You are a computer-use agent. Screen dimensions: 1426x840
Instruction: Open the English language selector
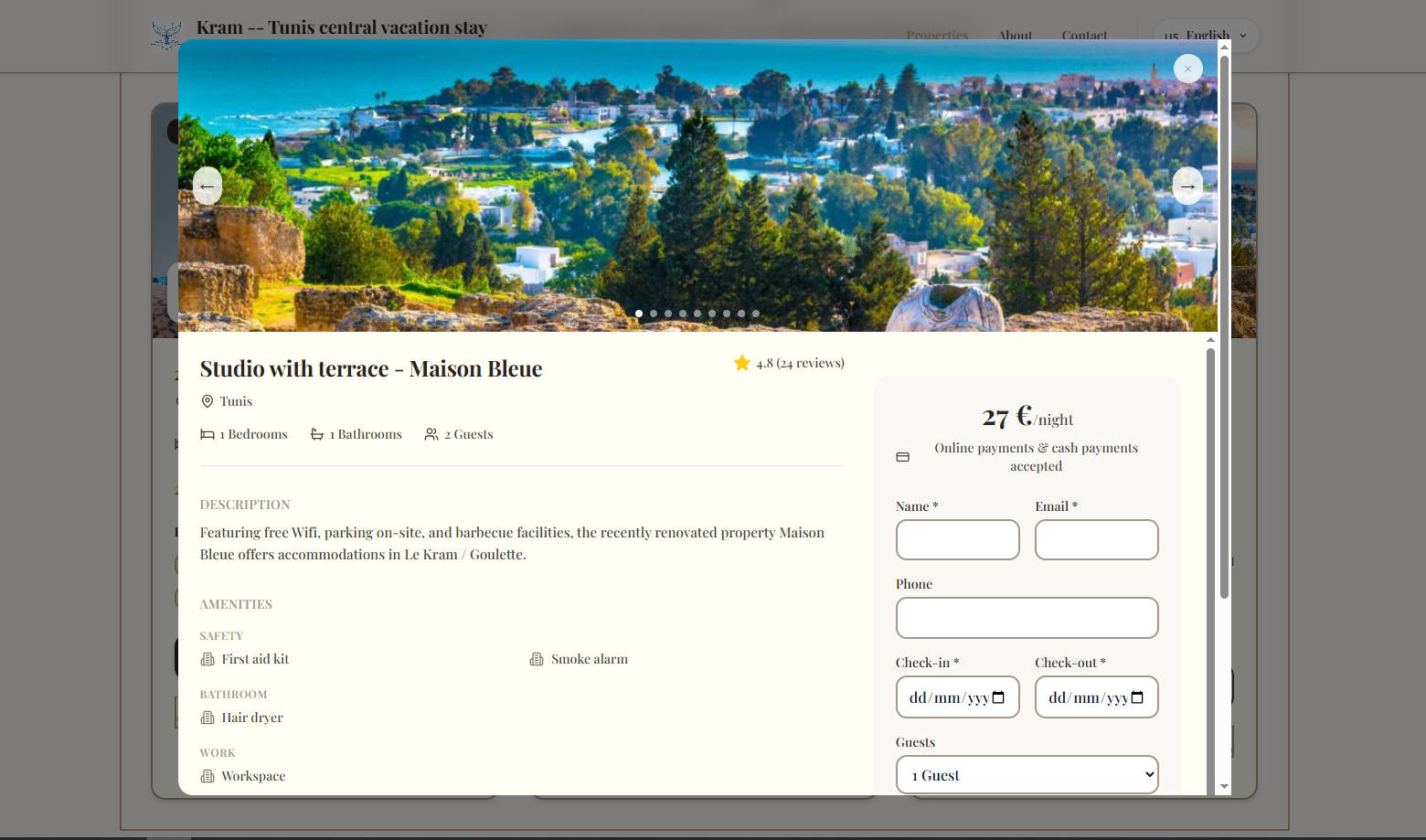coord(1207,36)
